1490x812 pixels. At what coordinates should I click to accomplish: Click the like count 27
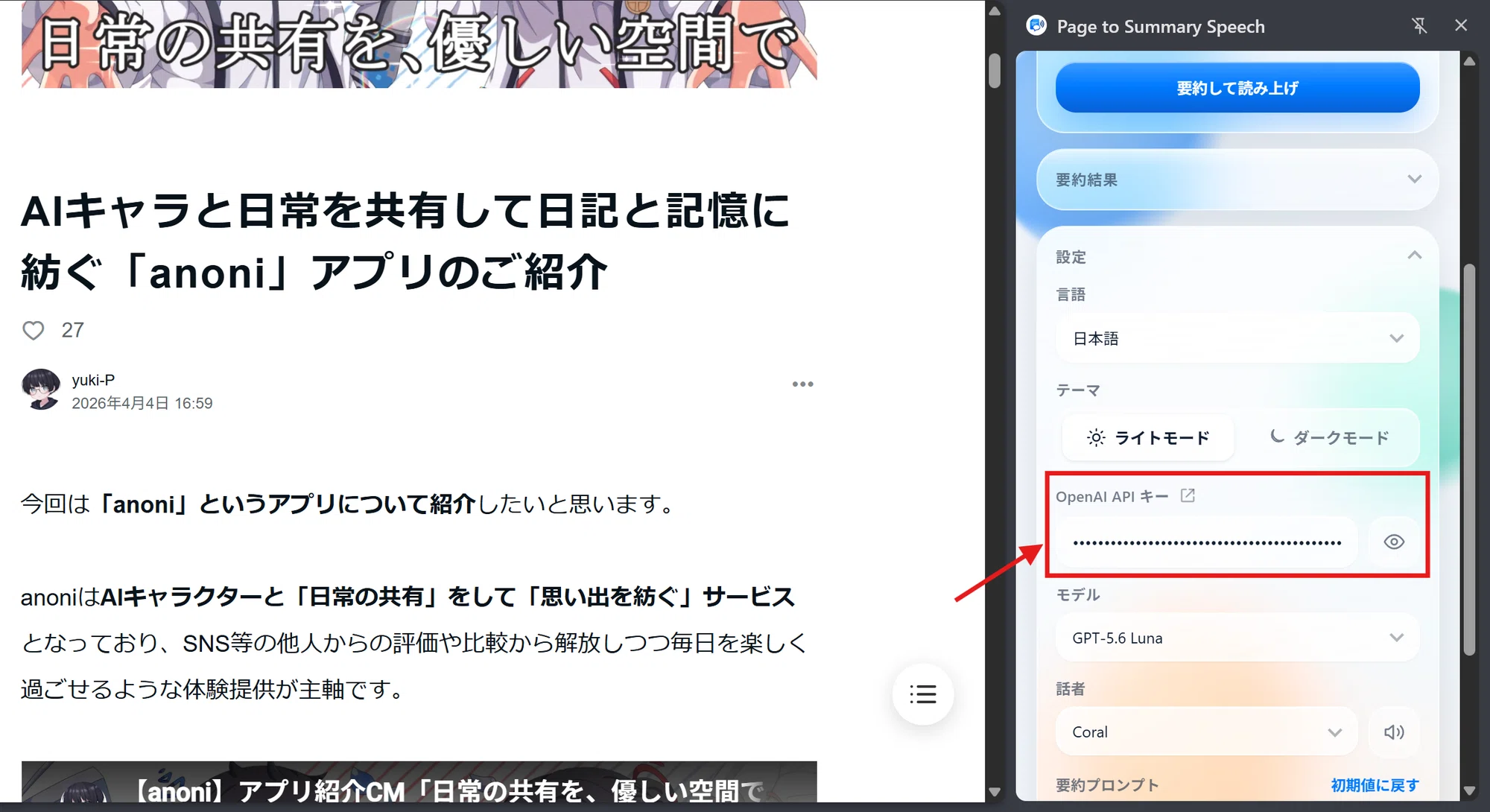(x=72, y=330)
